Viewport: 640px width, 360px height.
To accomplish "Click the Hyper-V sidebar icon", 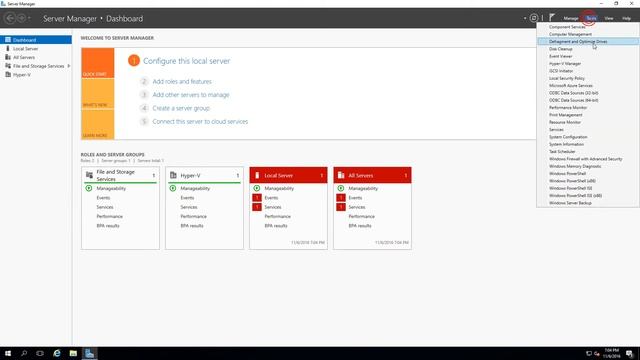I will tap(8, 75).
